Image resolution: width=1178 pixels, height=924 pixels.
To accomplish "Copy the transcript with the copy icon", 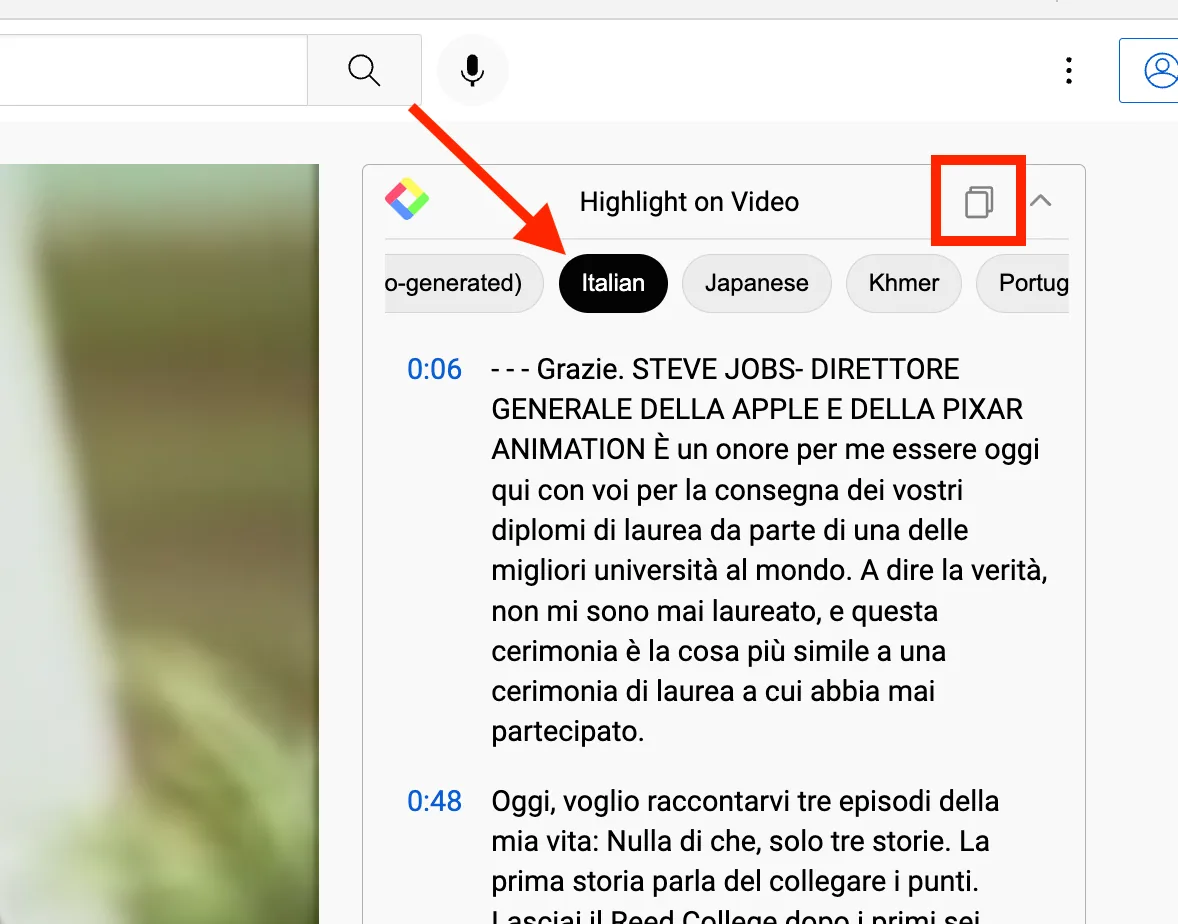I will pyautogui.click(x=978, y=201).
